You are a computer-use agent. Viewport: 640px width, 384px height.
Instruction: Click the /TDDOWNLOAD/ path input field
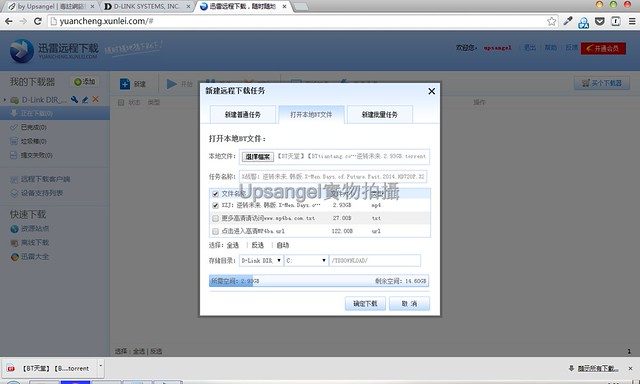375,260
